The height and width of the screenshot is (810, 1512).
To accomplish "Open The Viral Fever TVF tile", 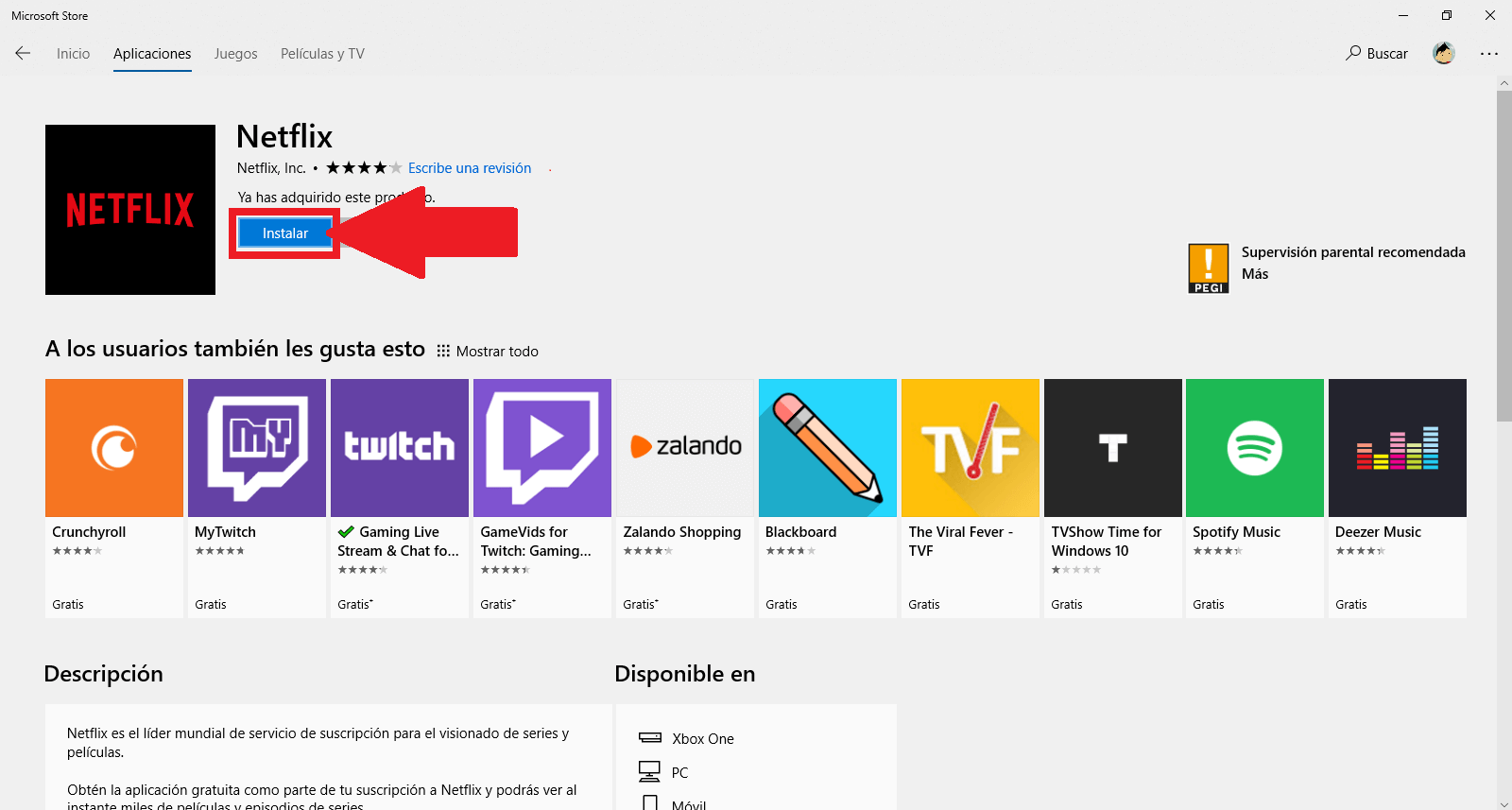I will pyautogui.click(x=971, y=498).
